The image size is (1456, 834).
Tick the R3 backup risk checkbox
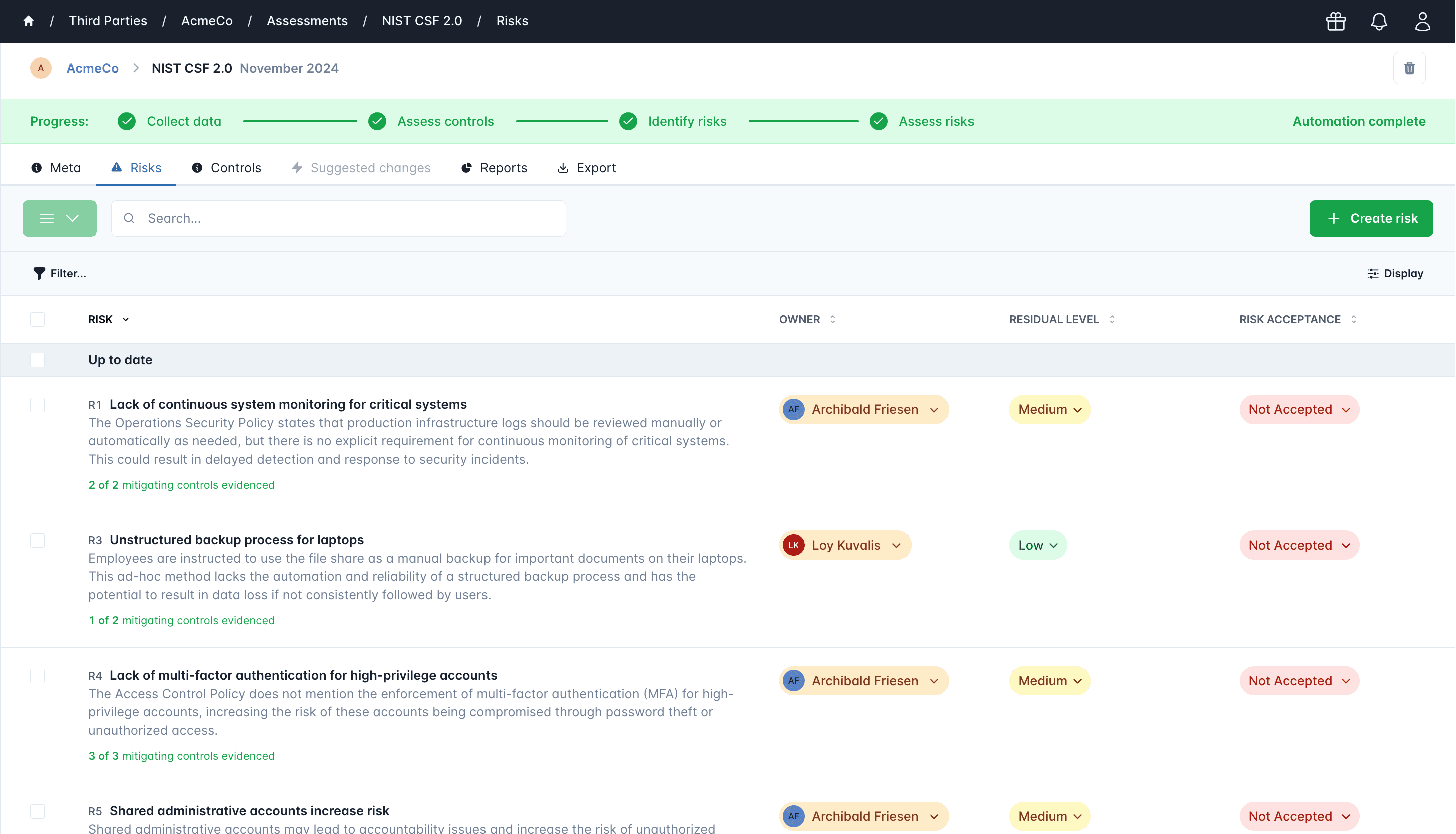click(37, 541)
